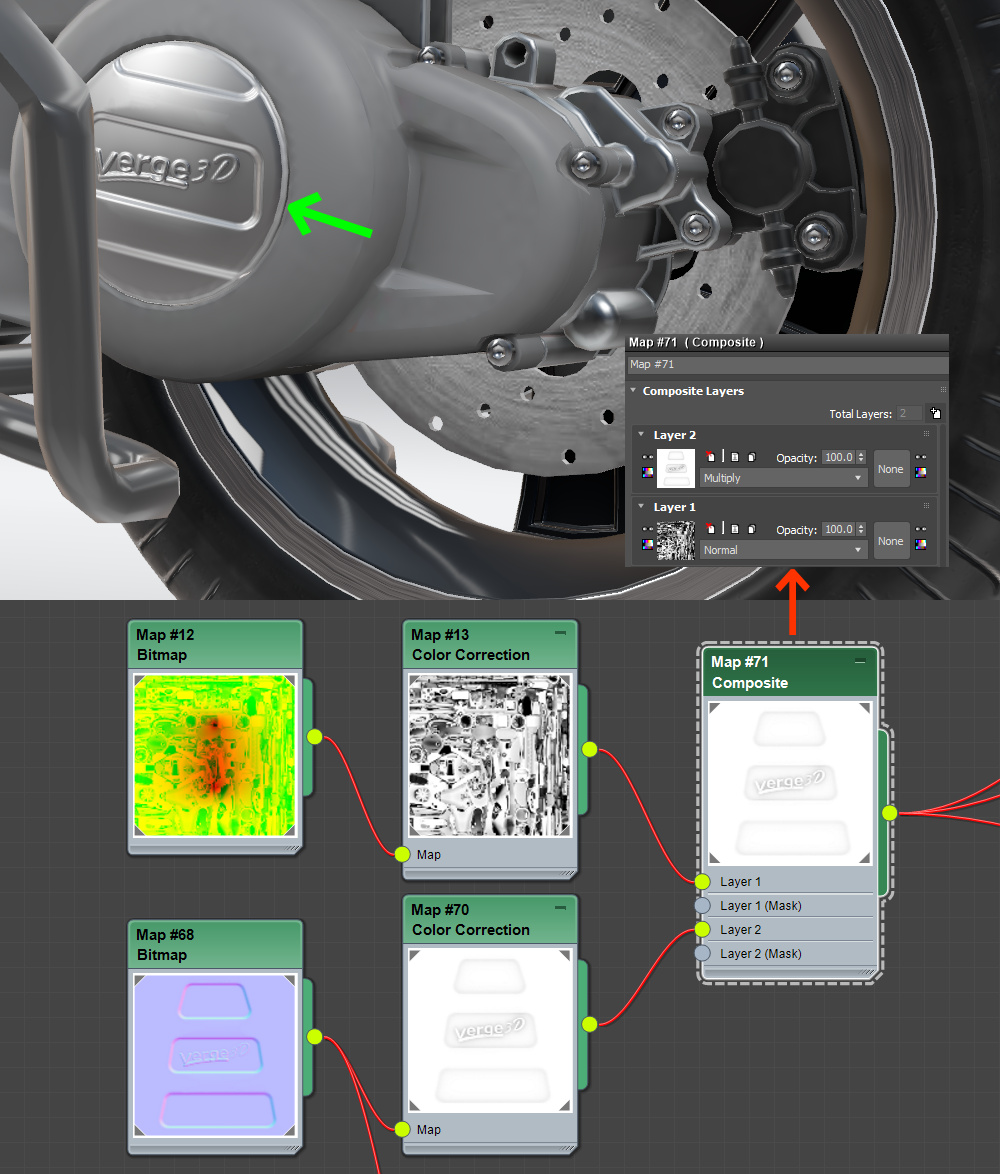Click Layer 2 opacity spinner arrows
This screenshot has height=1174, width=1000.
point(861,457)
